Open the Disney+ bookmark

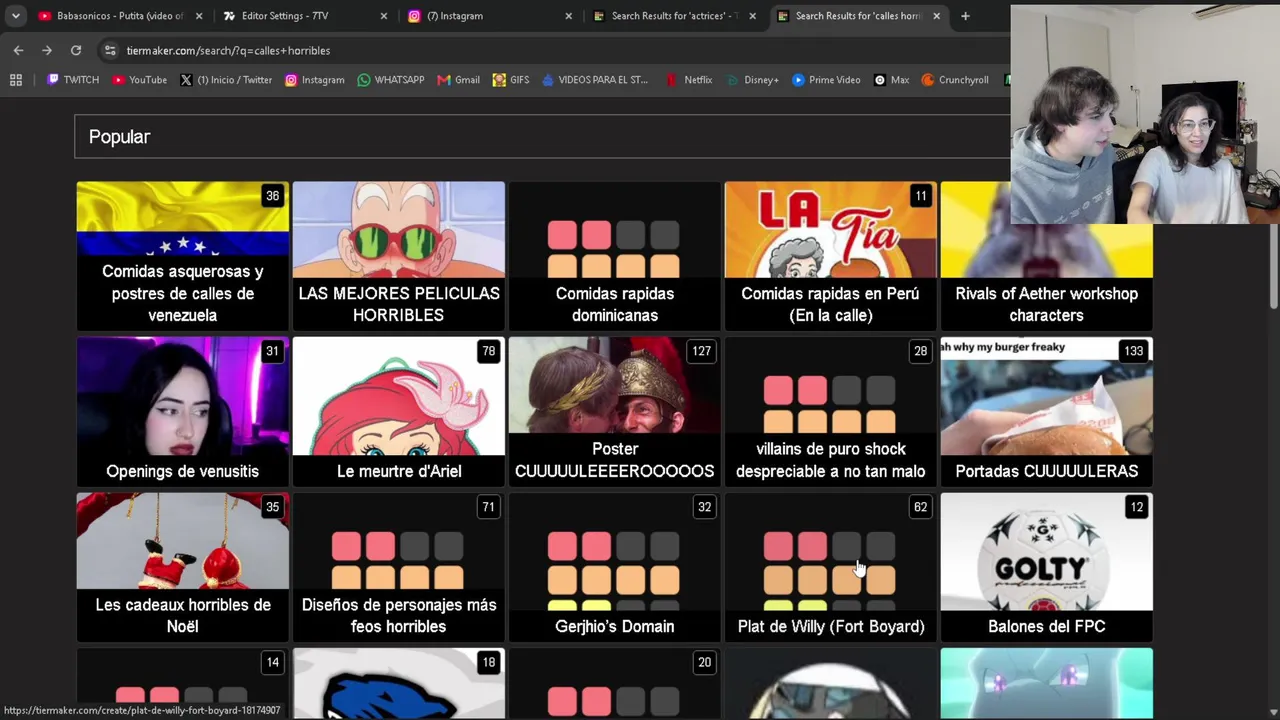pos(753,80)
